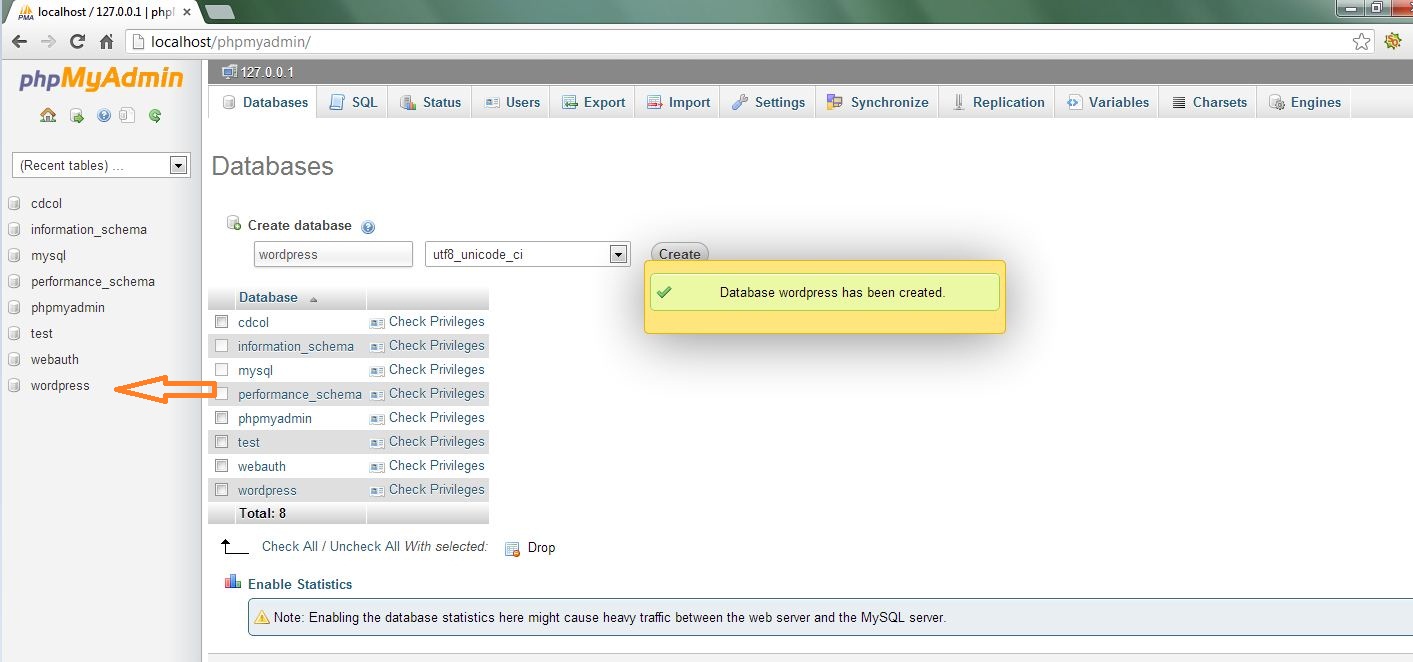The height and width of the screenshot is (662, 1413).
Task: Go back with the browser back arrow
Action: [x=19, y=41]
